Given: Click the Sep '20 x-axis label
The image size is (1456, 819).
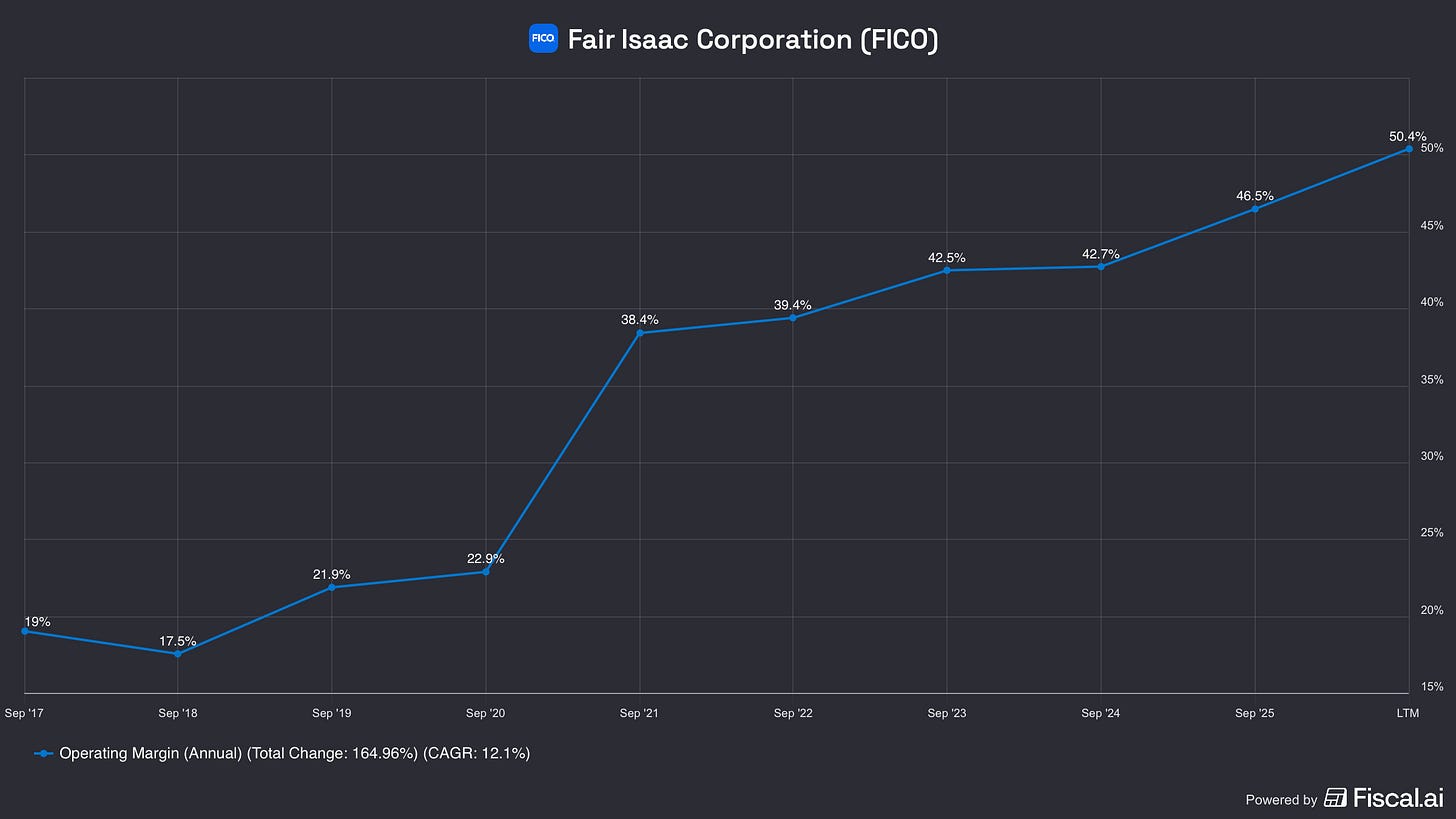Looking at the screenshot, I should [486, 713].
